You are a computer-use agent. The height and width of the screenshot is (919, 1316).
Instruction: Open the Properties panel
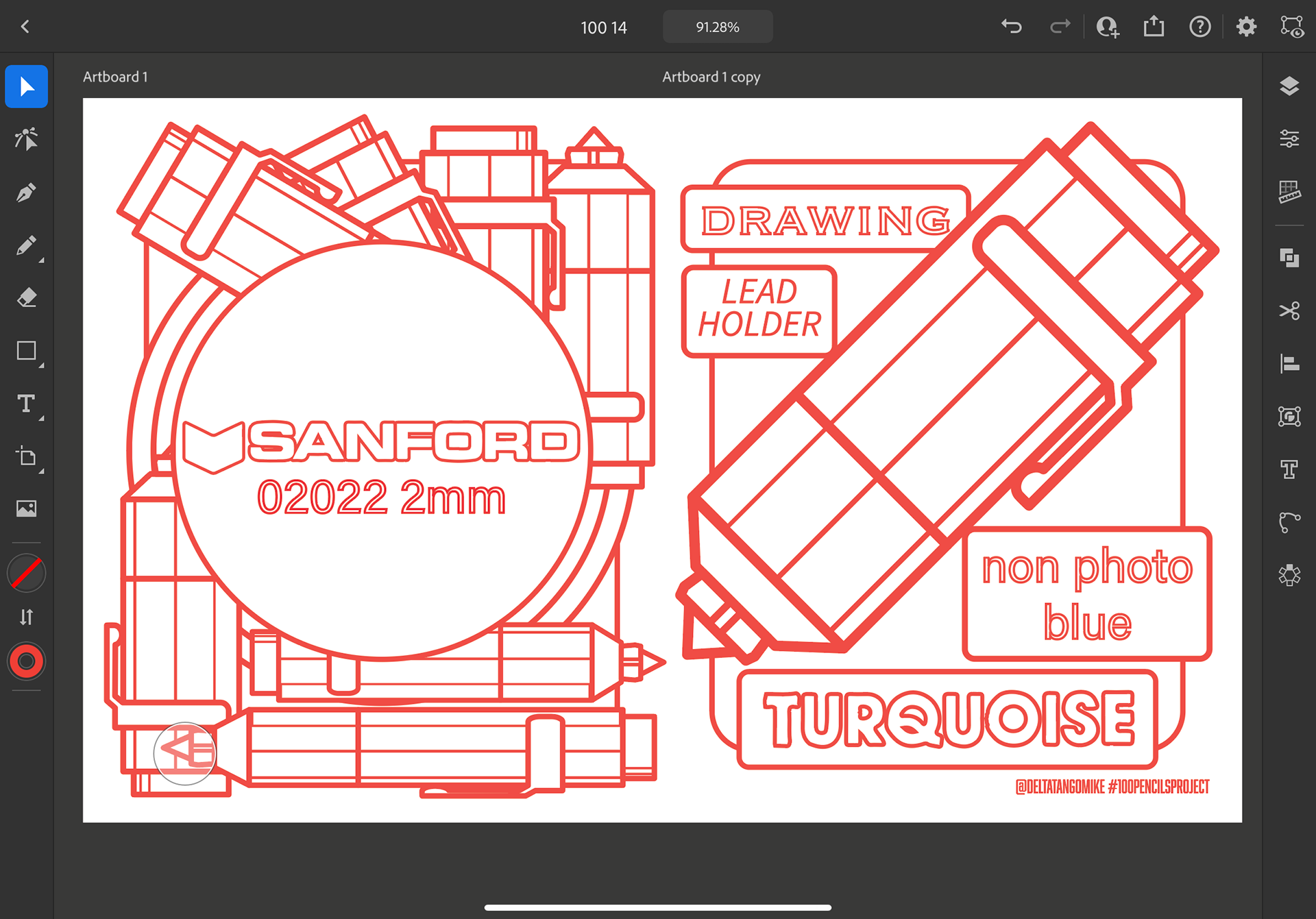pyautogui.click(x=1289, y=139)
